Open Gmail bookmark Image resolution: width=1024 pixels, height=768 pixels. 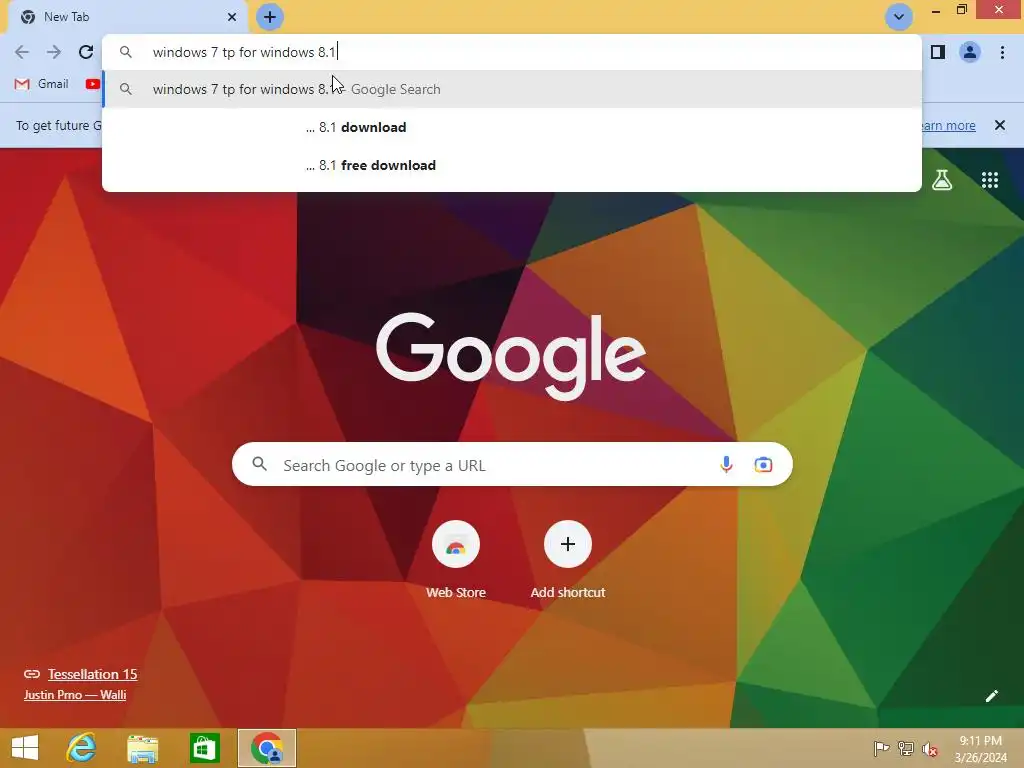point(42,84)
